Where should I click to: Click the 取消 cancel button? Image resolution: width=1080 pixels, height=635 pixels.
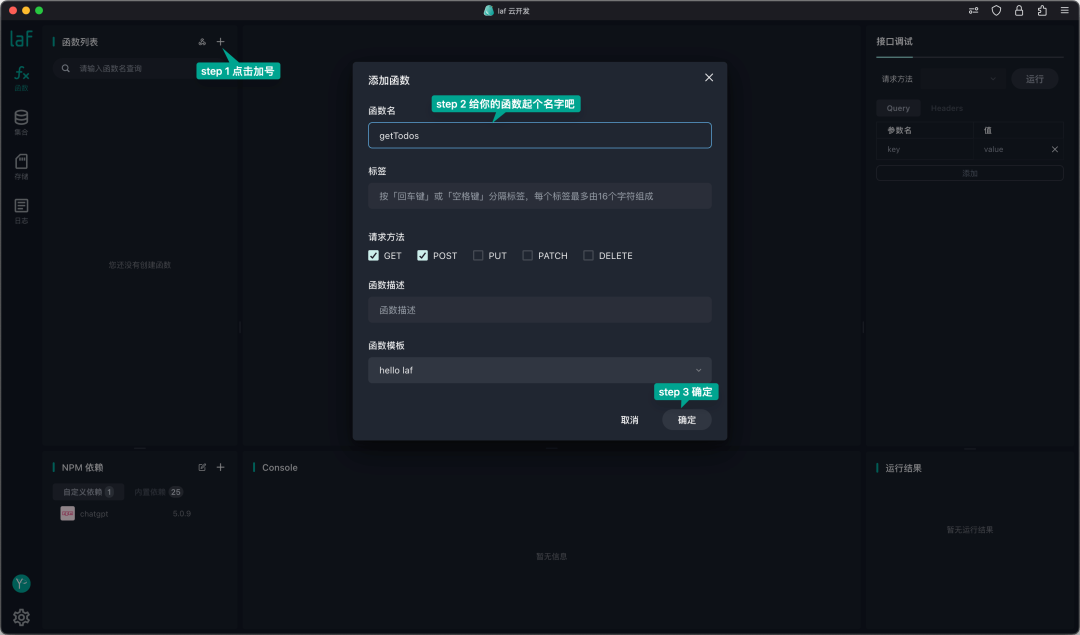tap(630, 419)
